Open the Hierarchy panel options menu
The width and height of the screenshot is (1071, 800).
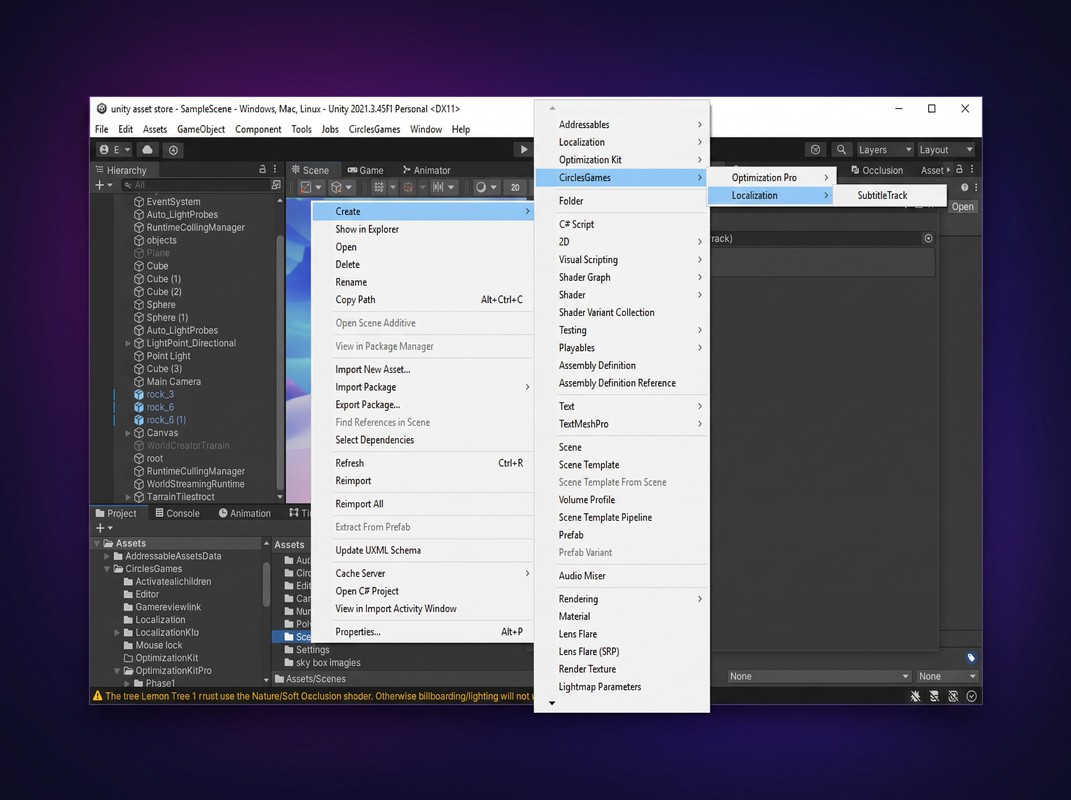(x=275, y=169)
